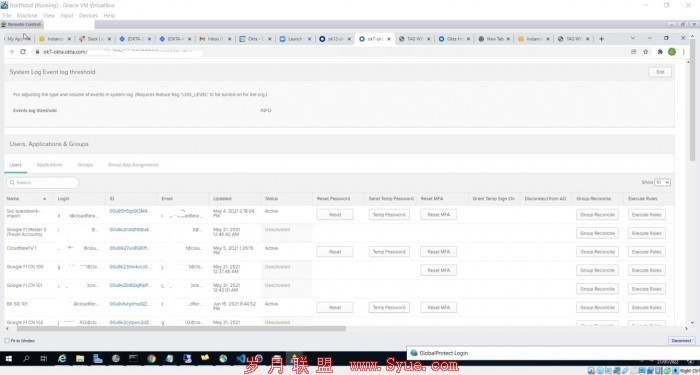Screen dimensions: 700x375
Task: Reset MFA for Google Fi CN 100
Action: [x=438, y=271]
